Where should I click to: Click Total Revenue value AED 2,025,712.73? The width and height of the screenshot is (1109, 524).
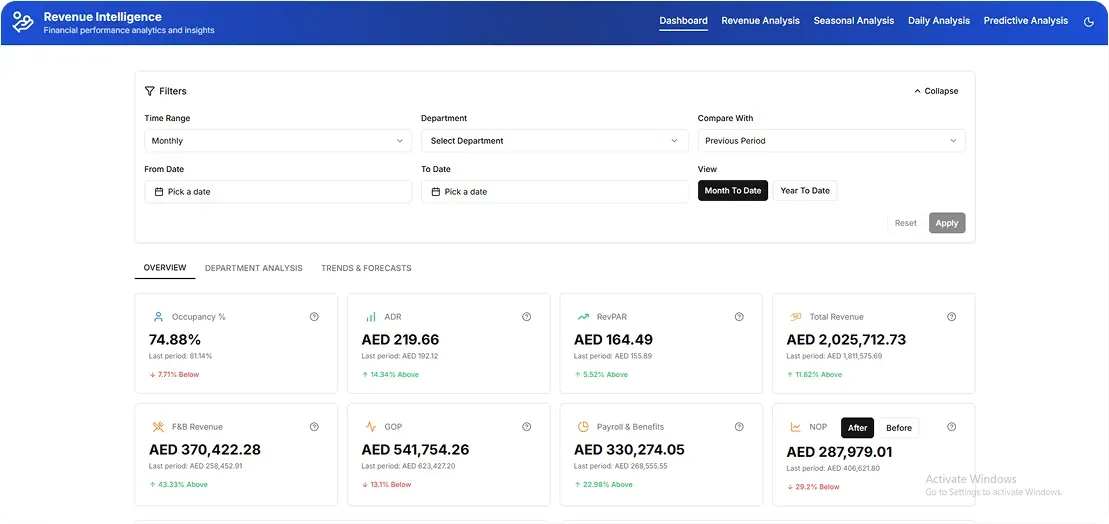point(846,339)
